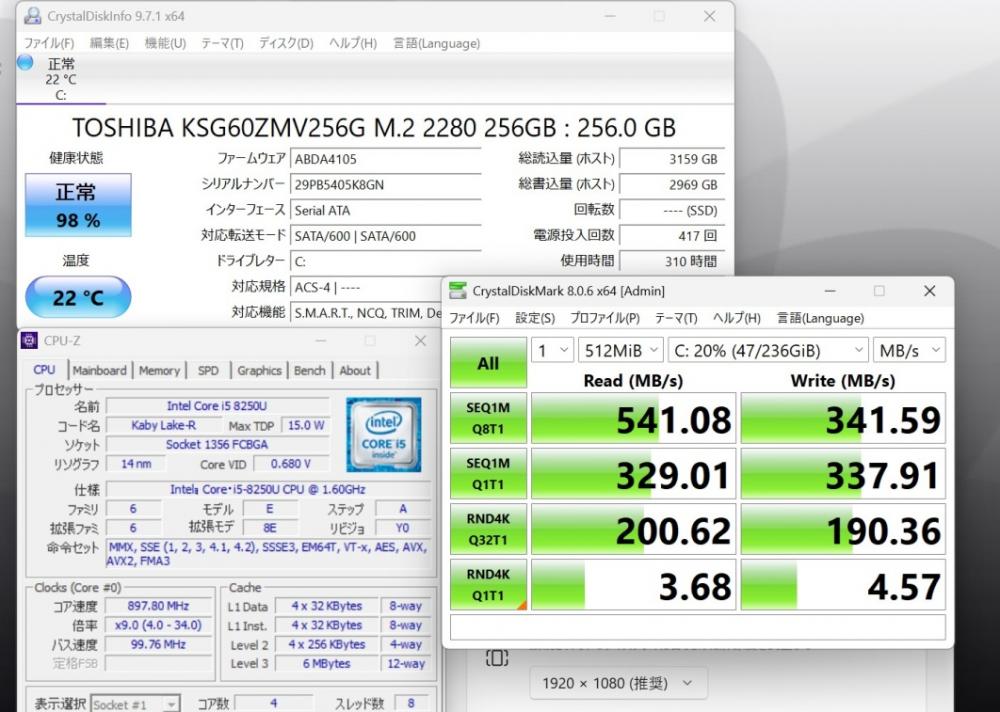Image resolution: width=1000 pixels, height=712 pixels.
Task: Run the RND4K Q1T1 benchmark
Action: click(x=488, y=584)
